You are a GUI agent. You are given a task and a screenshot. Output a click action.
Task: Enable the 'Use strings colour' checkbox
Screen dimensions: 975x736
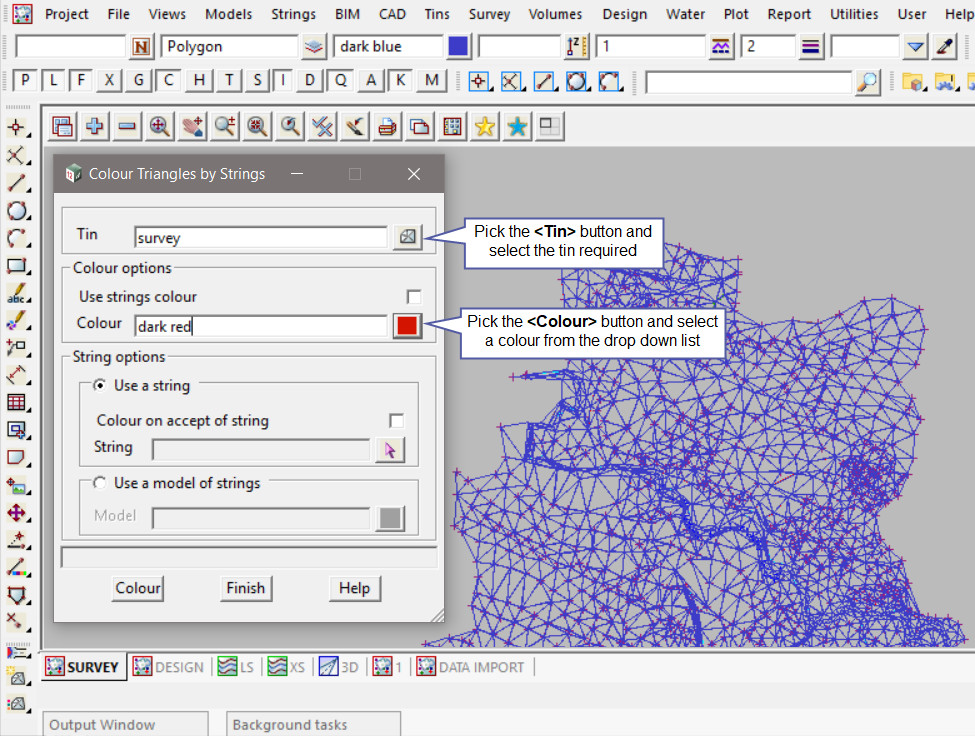pos(413,297)
